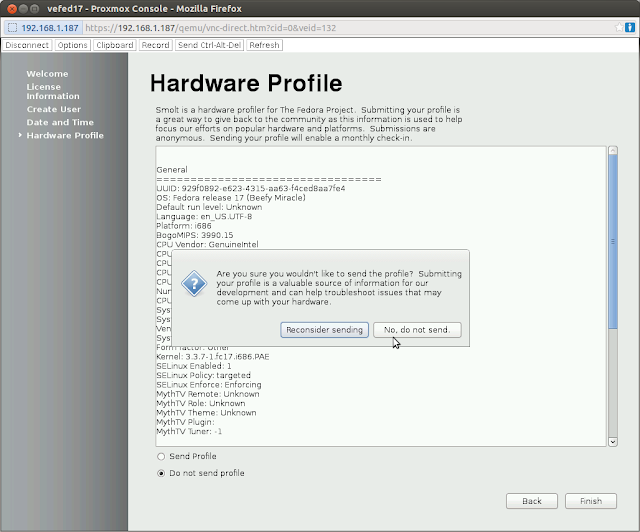Select License Information in the sidebar
Screen dimensions: 640x532
click(53, 91)
